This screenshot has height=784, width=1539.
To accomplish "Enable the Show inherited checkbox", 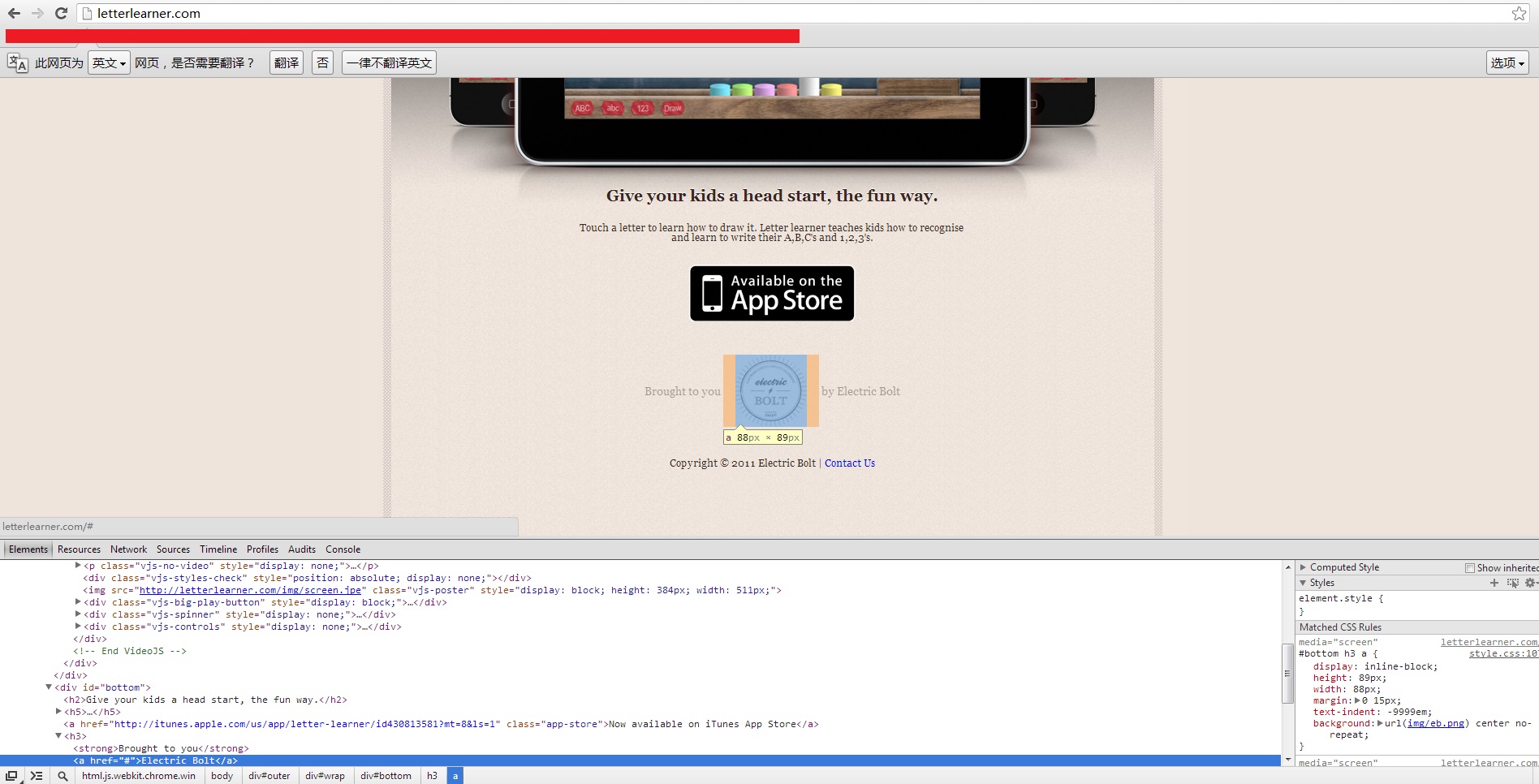I will 1470,568.
